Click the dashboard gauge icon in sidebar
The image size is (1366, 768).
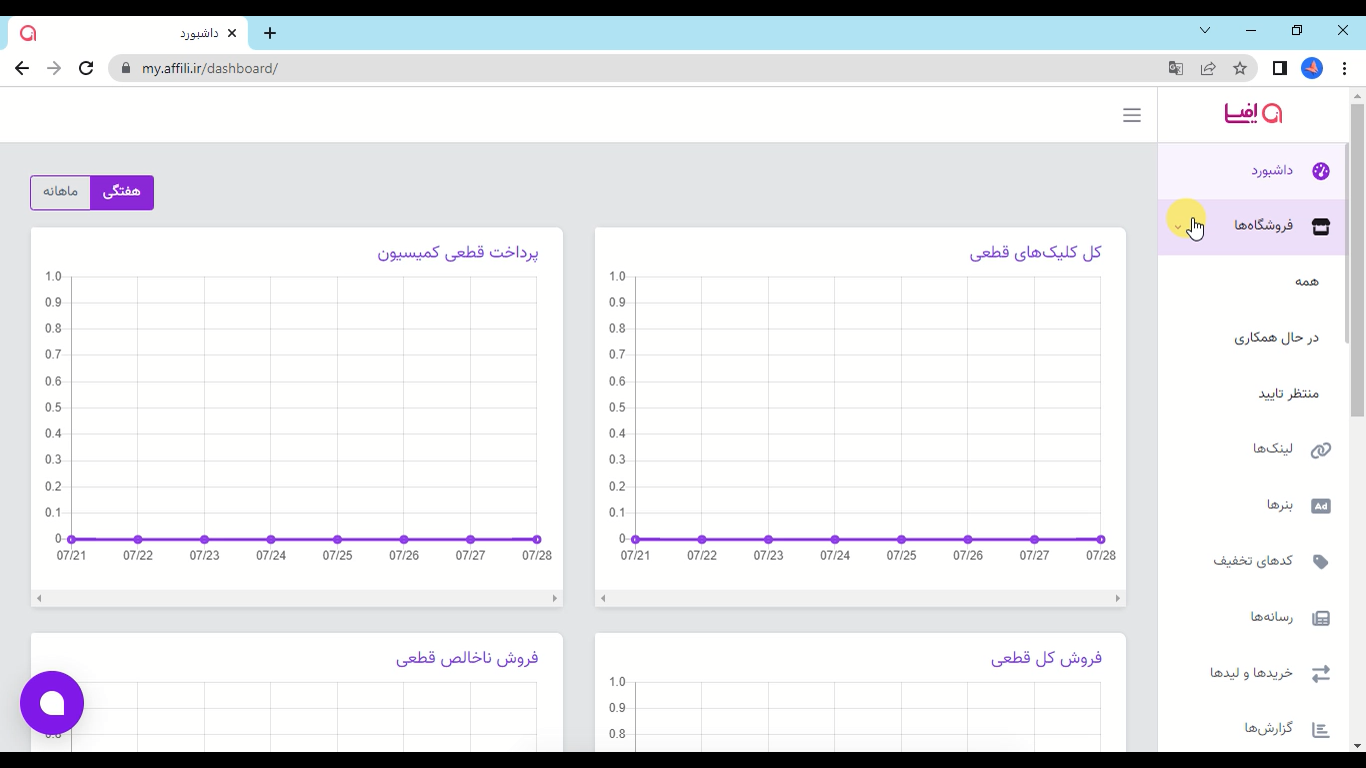(x=1320, y=171)
